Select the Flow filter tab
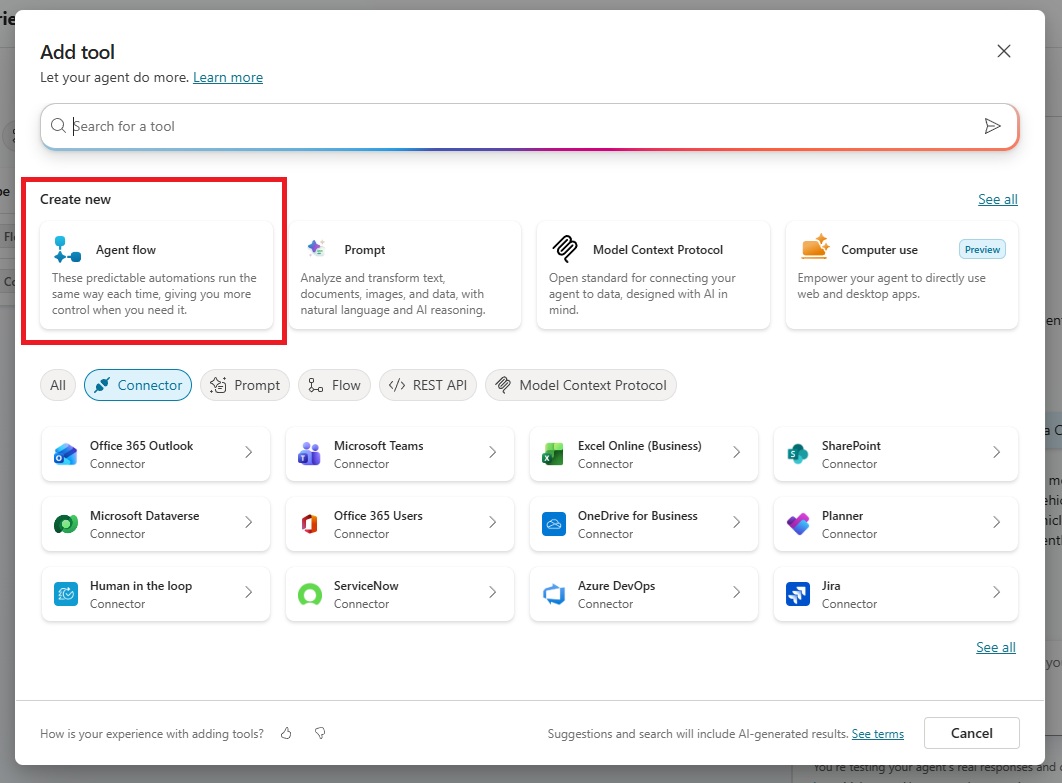The image size is (1062, 783). click(335, 385)
